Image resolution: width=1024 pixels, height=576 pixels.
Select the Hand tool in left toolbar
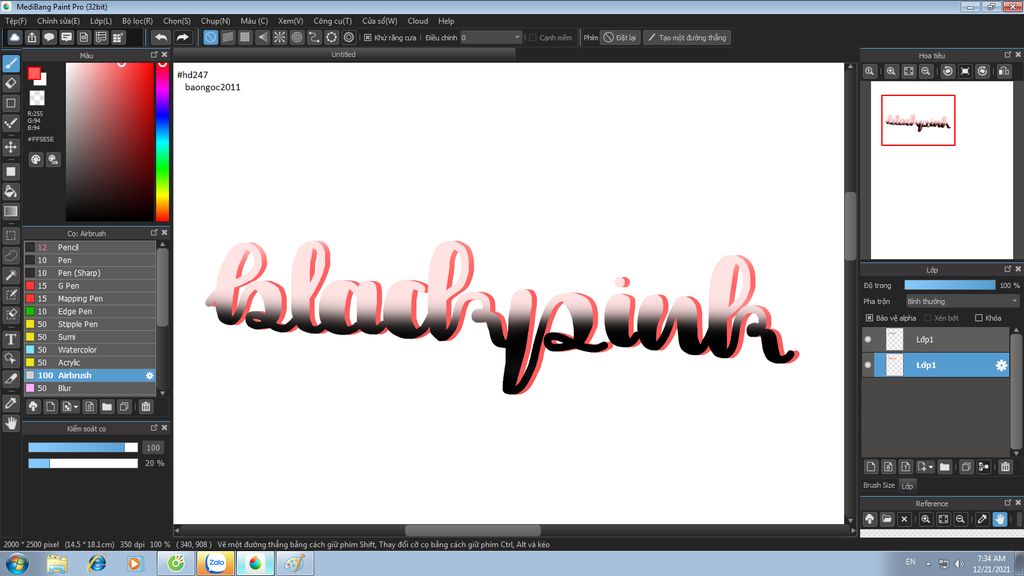click(10, 423)
